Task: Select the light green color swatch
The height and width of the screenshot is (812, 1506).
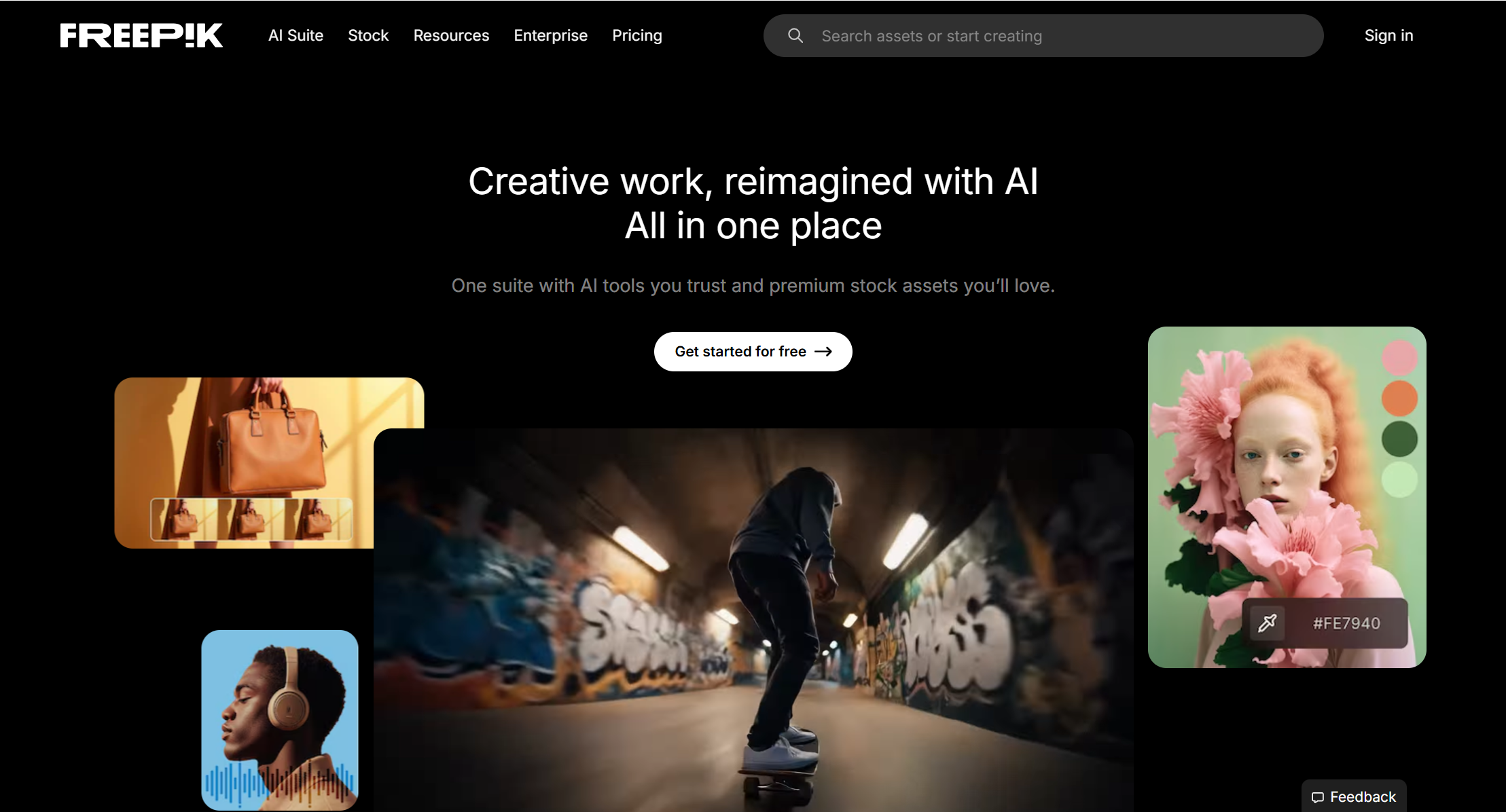Action: (1399, 479)
